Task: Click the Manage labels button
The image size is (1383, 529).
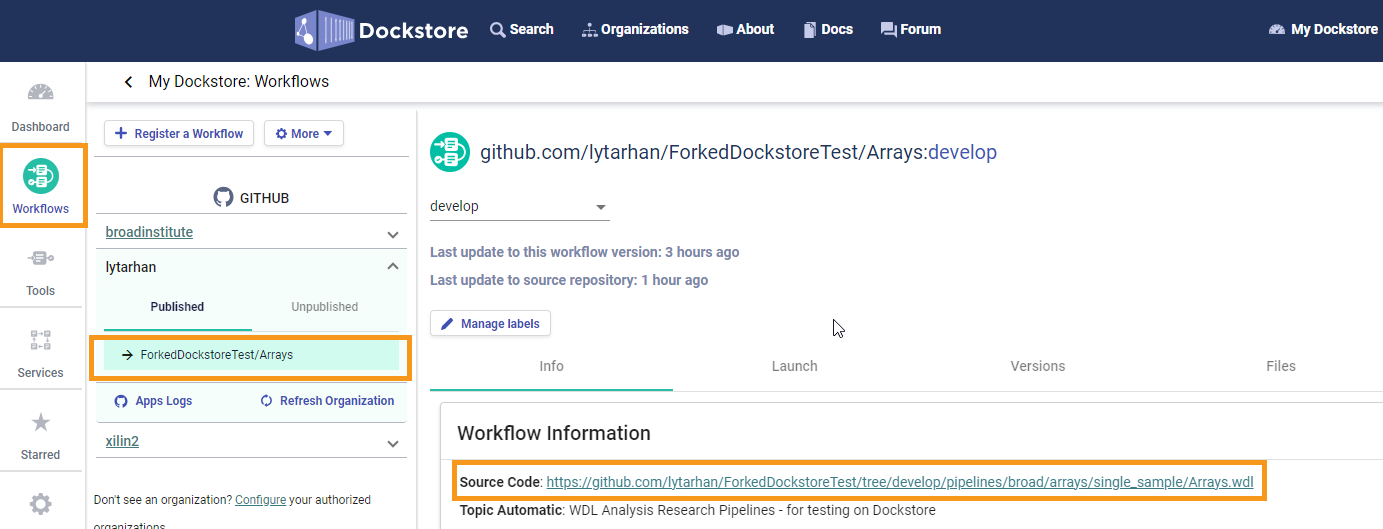Action: 490,324
